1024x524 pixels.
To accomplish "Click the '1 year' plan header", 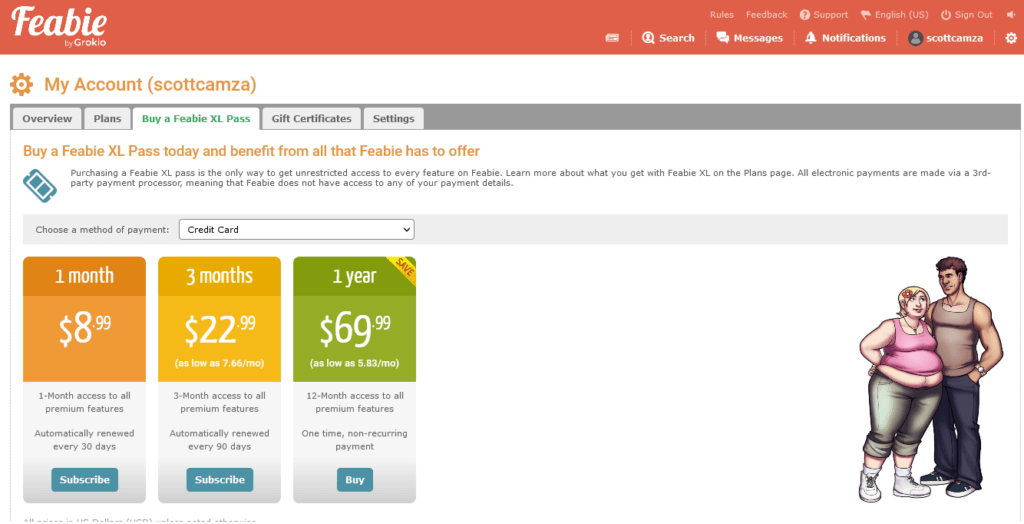I will click(355, 276).
